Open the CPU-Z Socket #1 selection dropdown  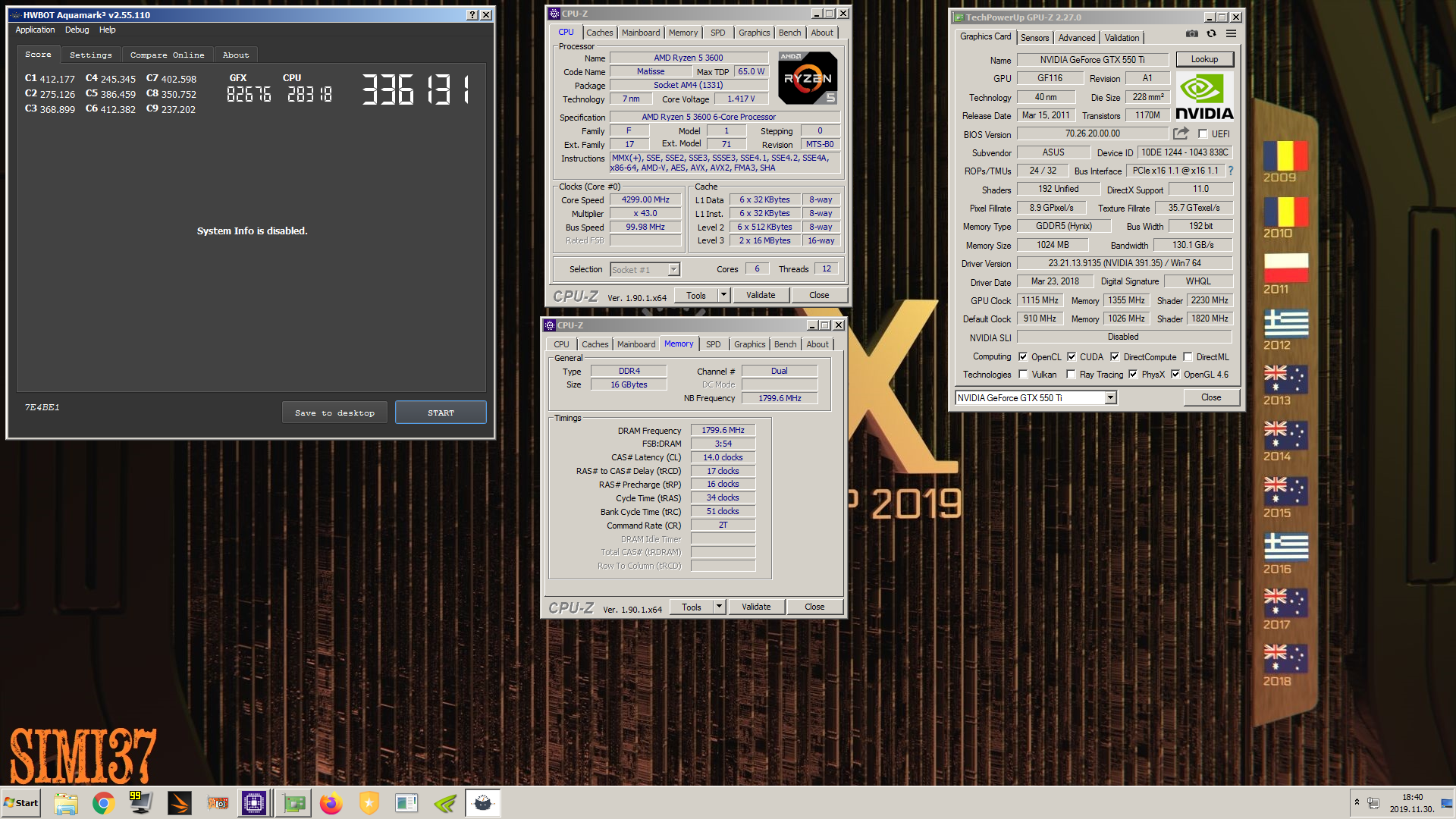[673, 270]
